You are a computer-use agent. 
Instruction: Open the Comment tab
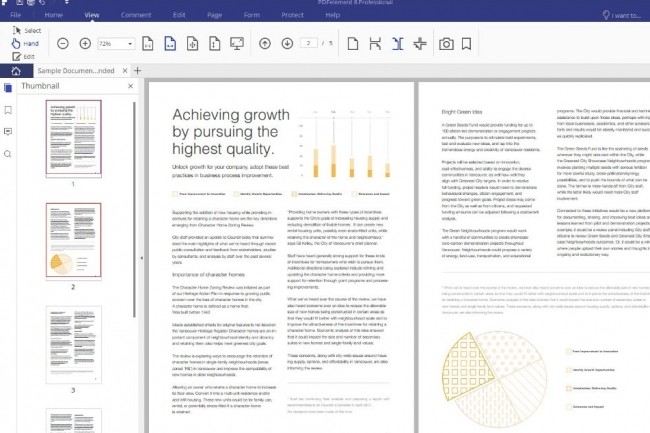click(136, 15)
